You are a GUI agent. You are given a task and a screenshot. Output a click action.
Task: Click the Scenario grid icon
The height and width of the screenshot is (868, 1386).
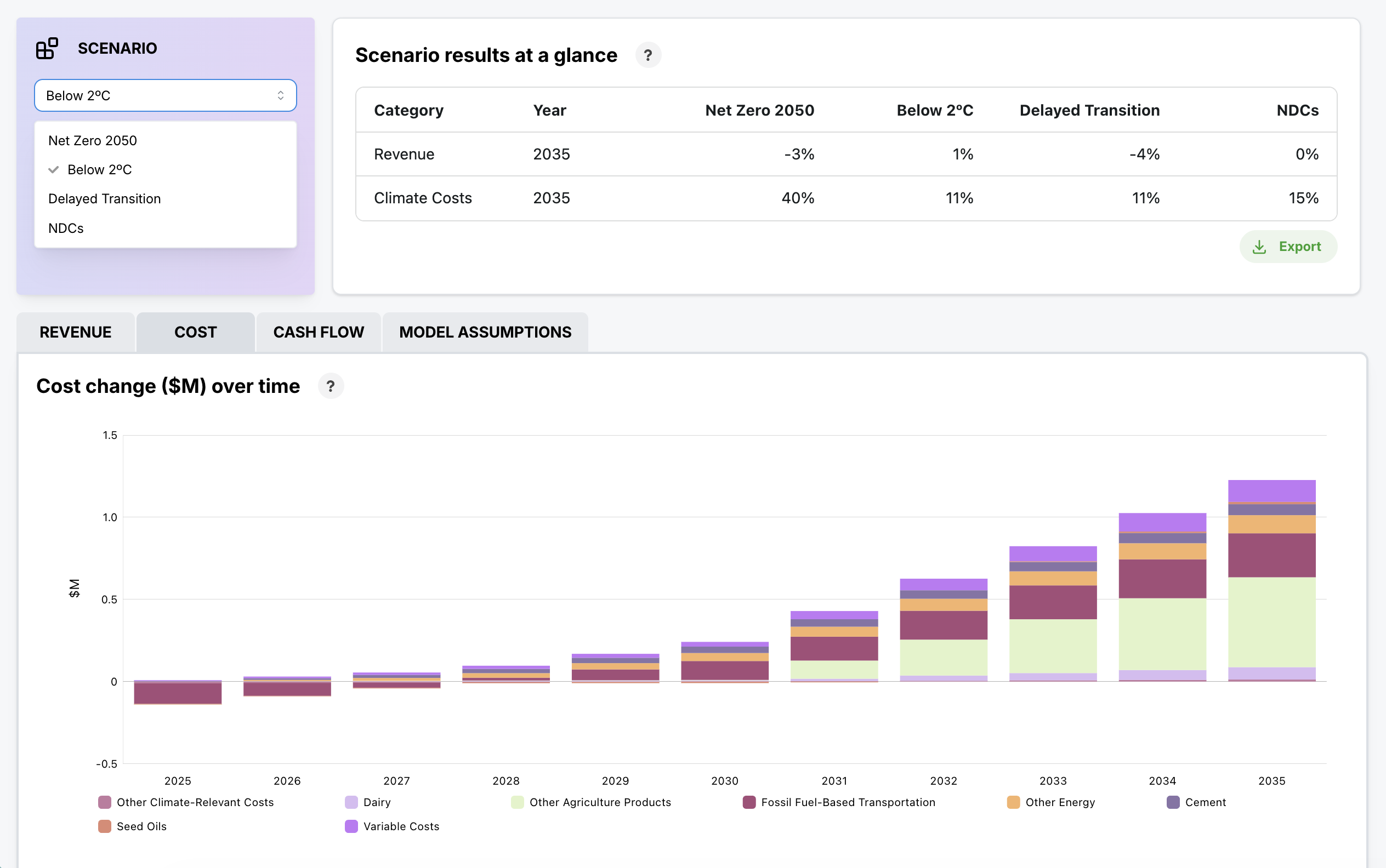(47, 48)
